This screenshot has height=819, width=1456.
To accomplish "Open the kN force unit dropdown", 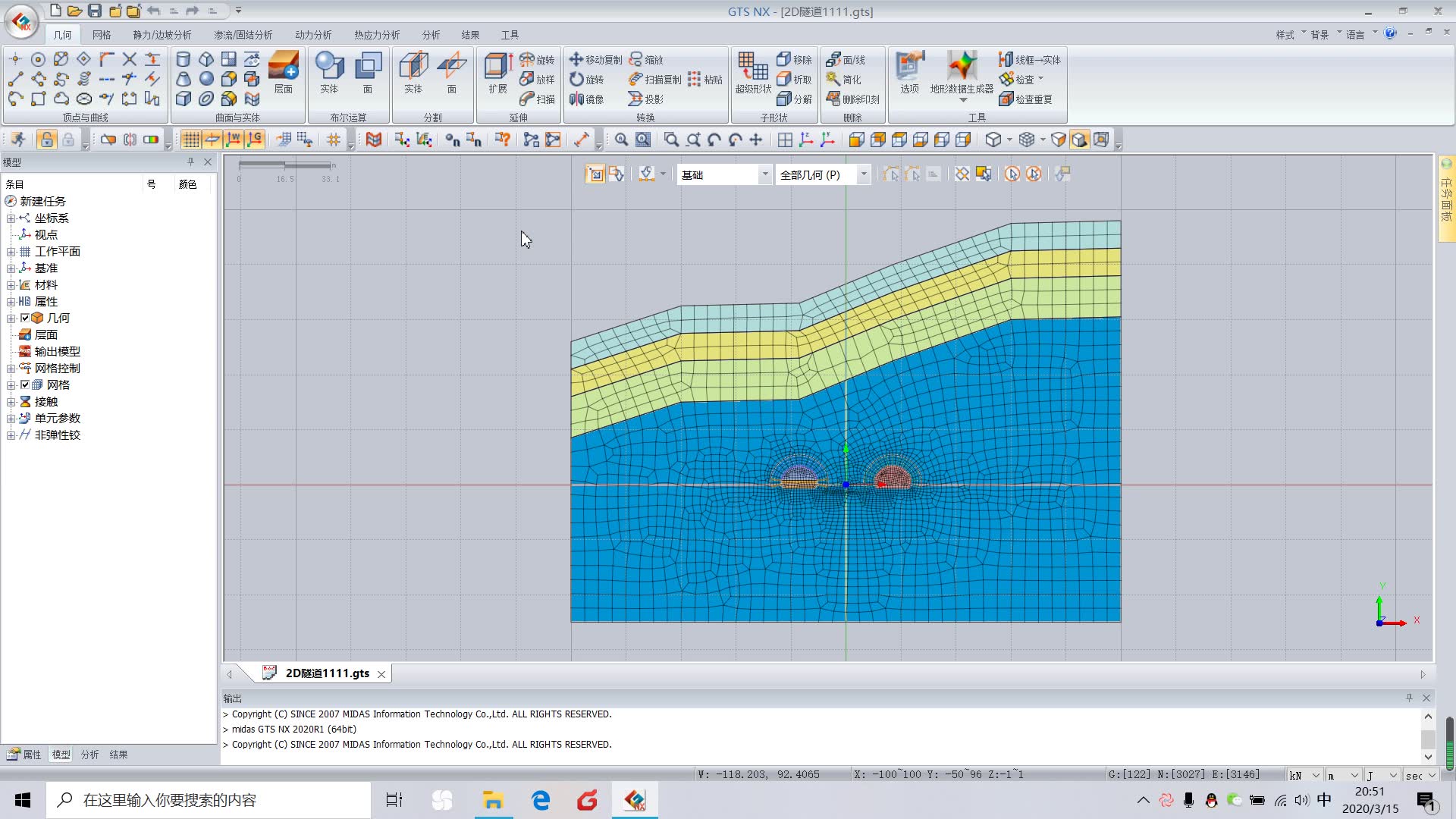I will point(1316,775).
